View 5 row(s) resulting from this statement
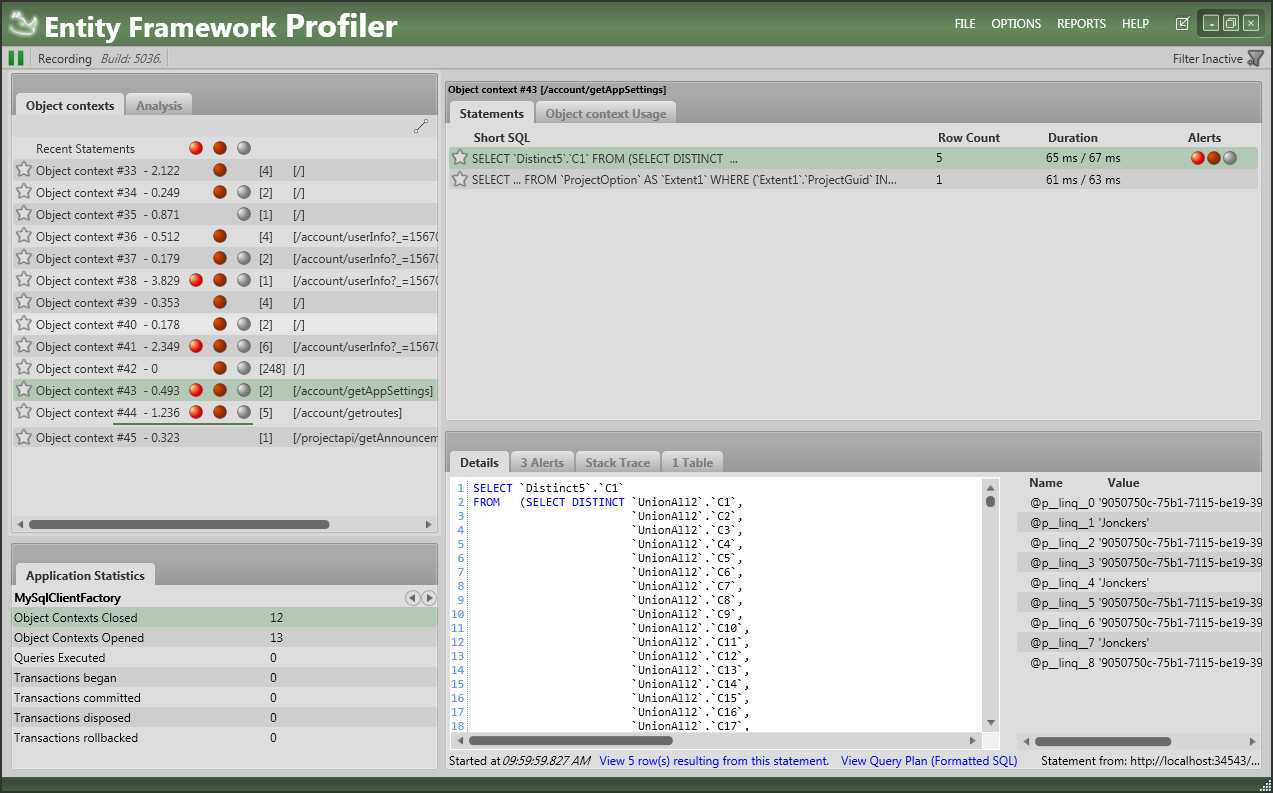1273x793 pixels. [714, 761]
